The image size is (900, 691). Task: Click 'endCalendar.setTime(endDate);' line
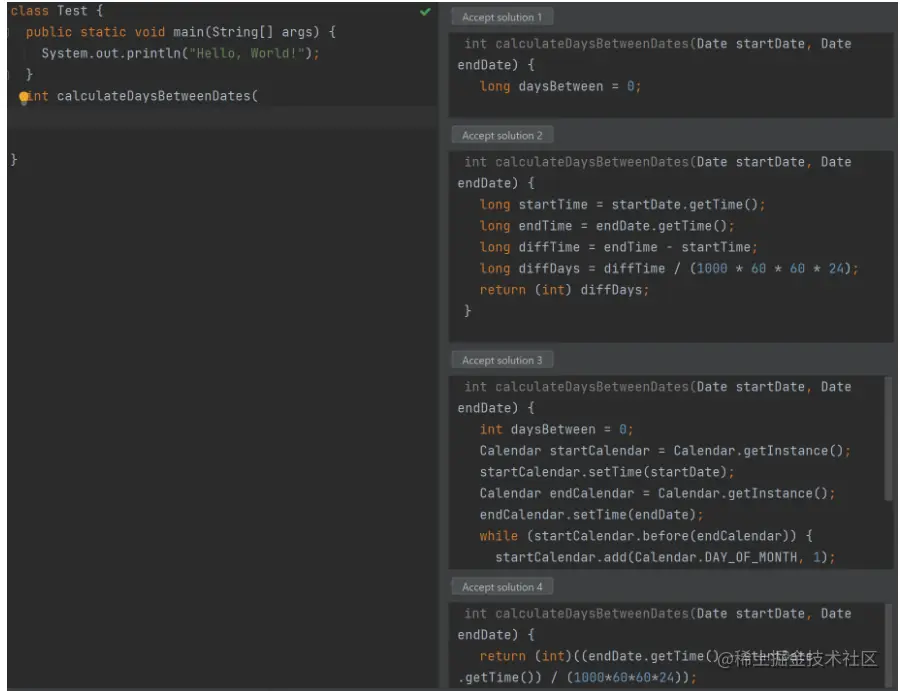coord(591,514)
